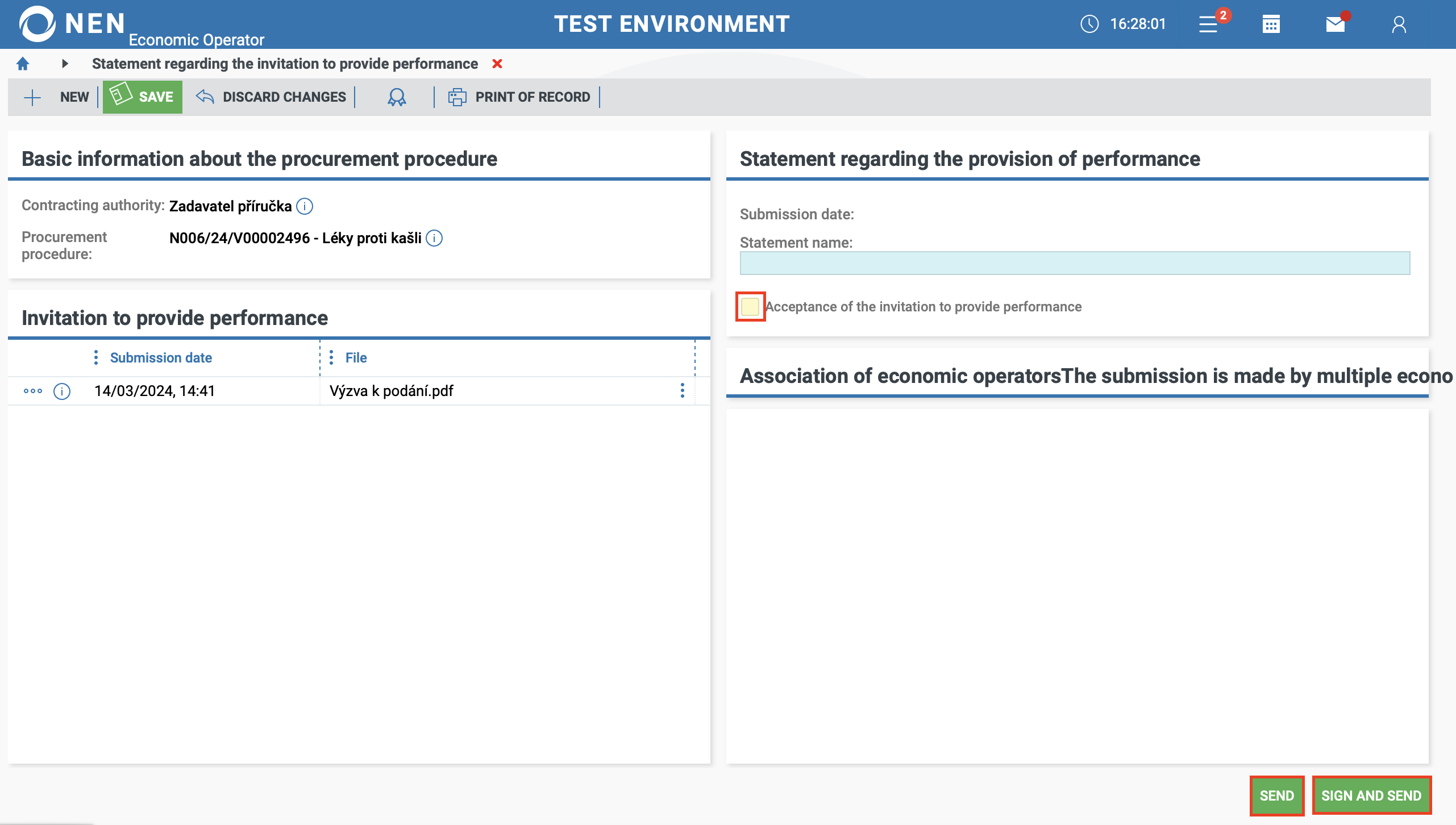Open File column options menu

click(x=331, y=357)
